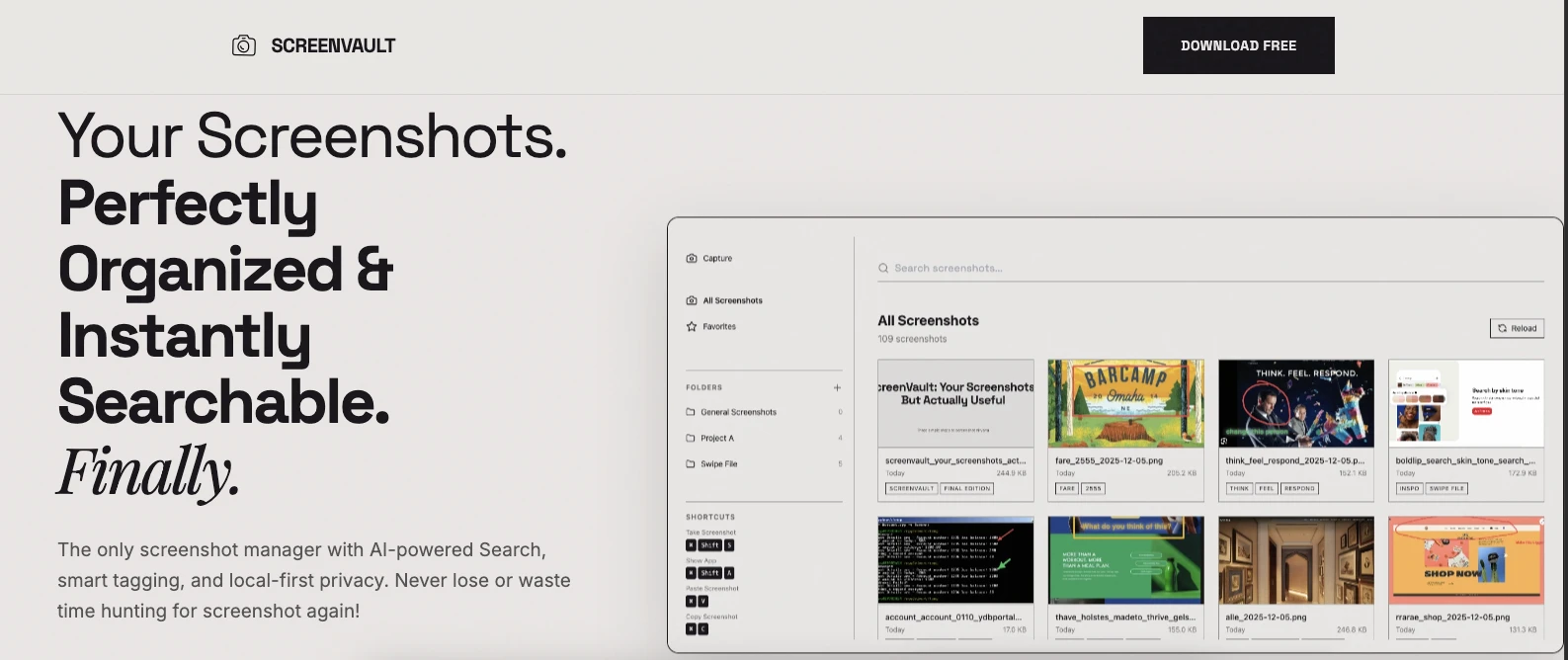The height and width of the screenshot is (660, 1568).
Task: Click the Capture camera icon in sidebar
Action: [x=692, y=259]
